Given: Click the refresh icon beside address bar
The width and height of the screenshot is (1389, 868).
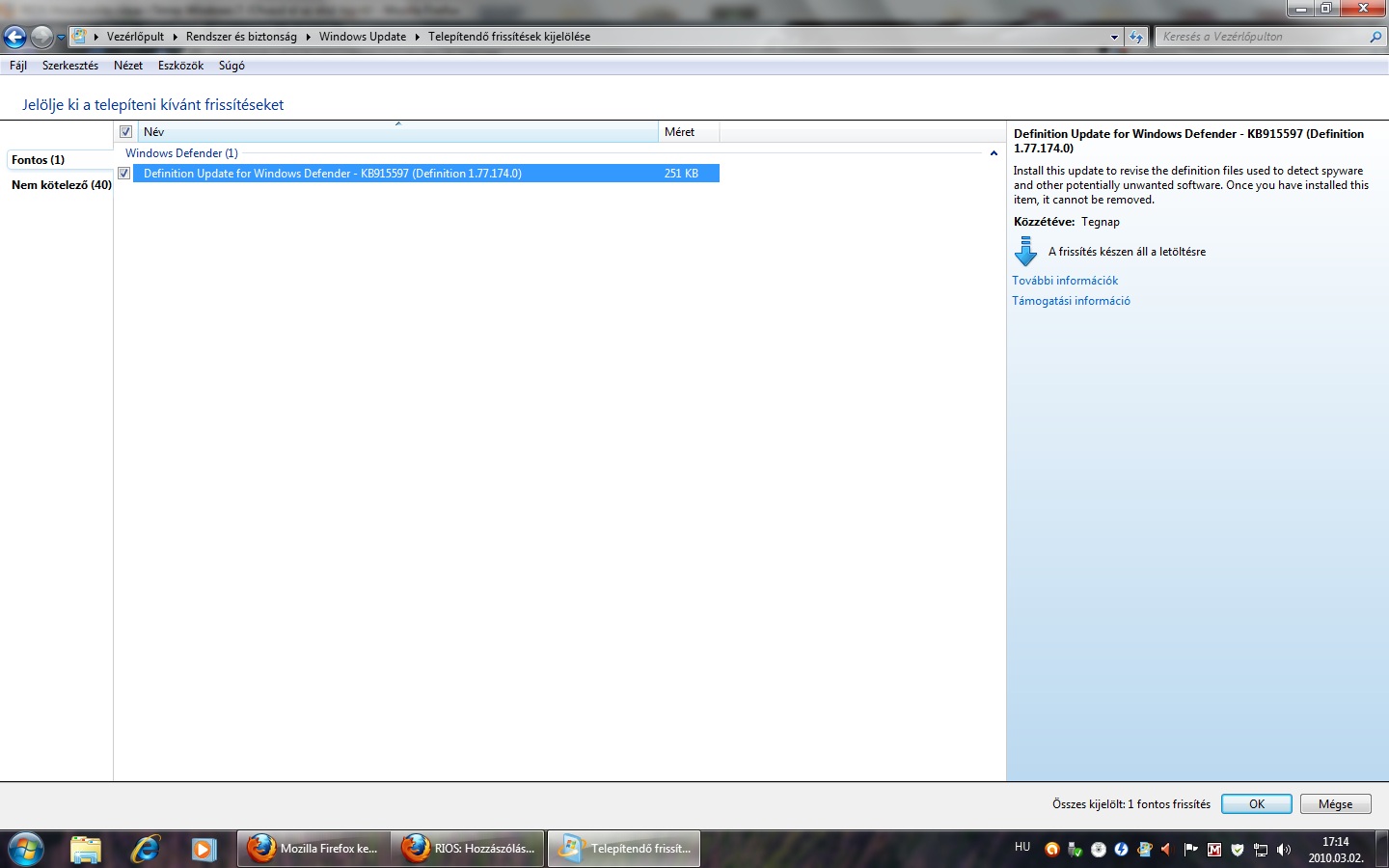Looking at the screenshot, I should click(1136, 38).
